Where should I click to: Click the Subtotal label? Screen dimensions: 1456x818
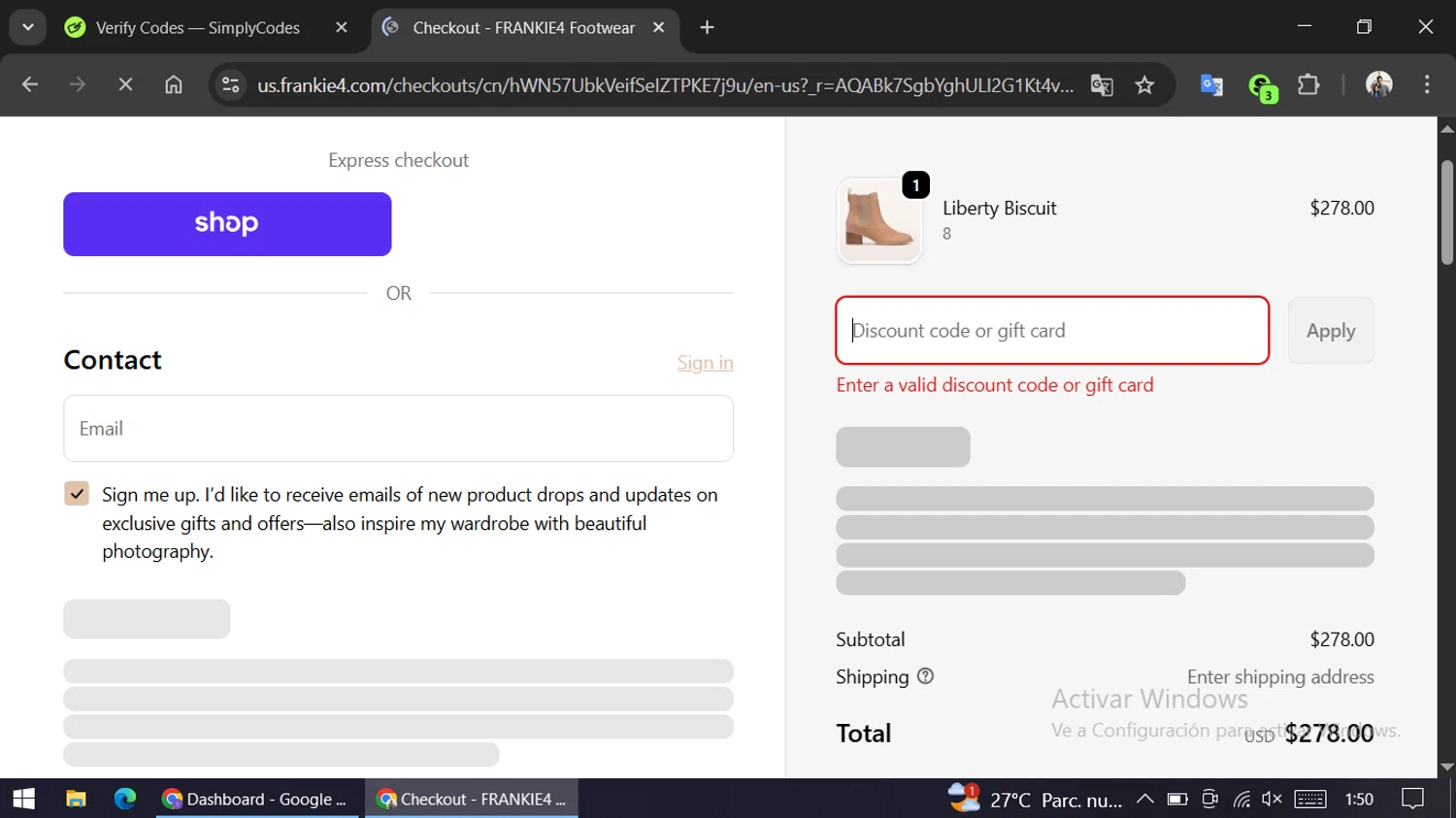(x=870, y=639)
